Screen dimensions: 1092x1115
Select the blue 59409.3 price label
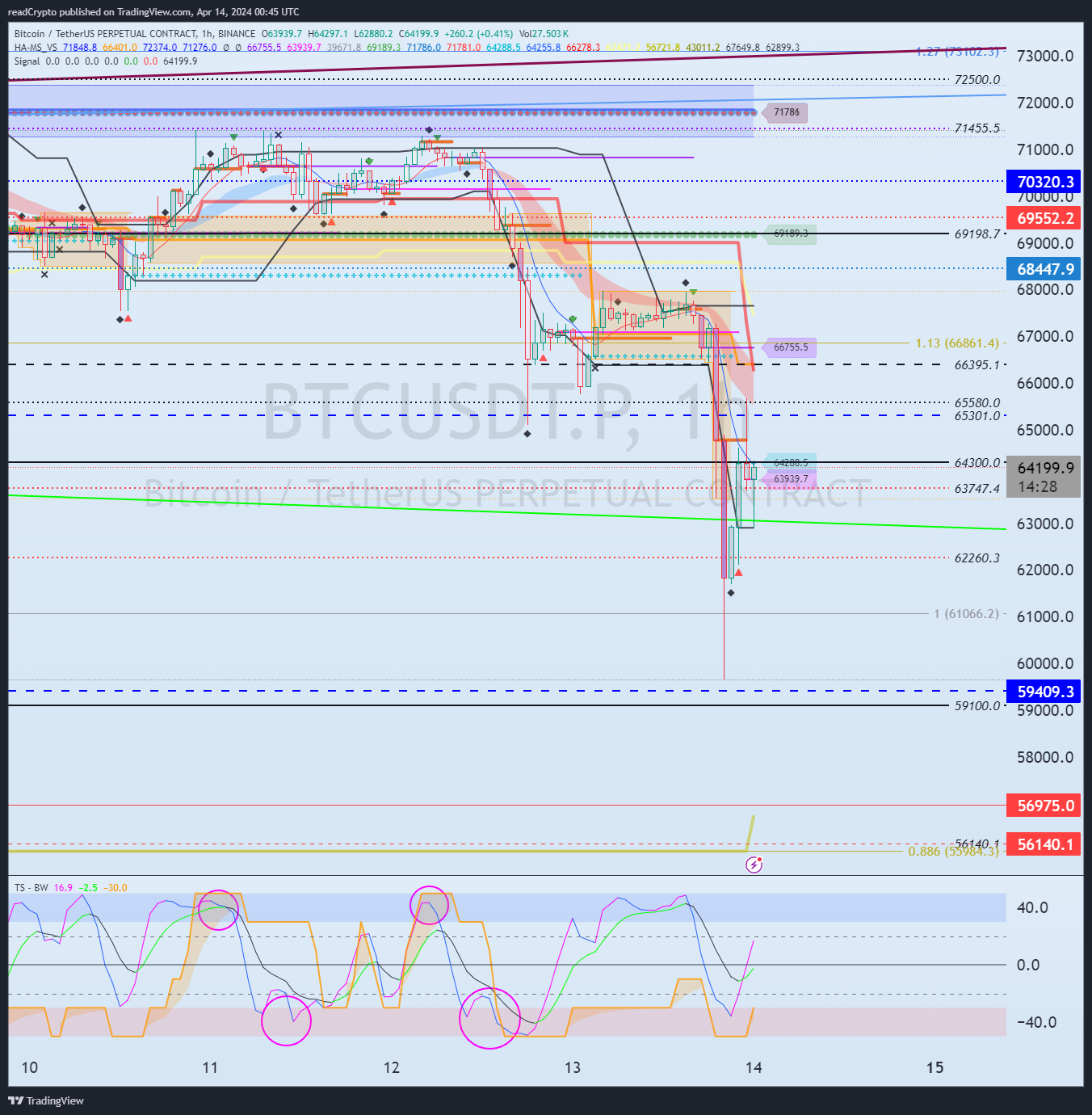click(1045, 692)
